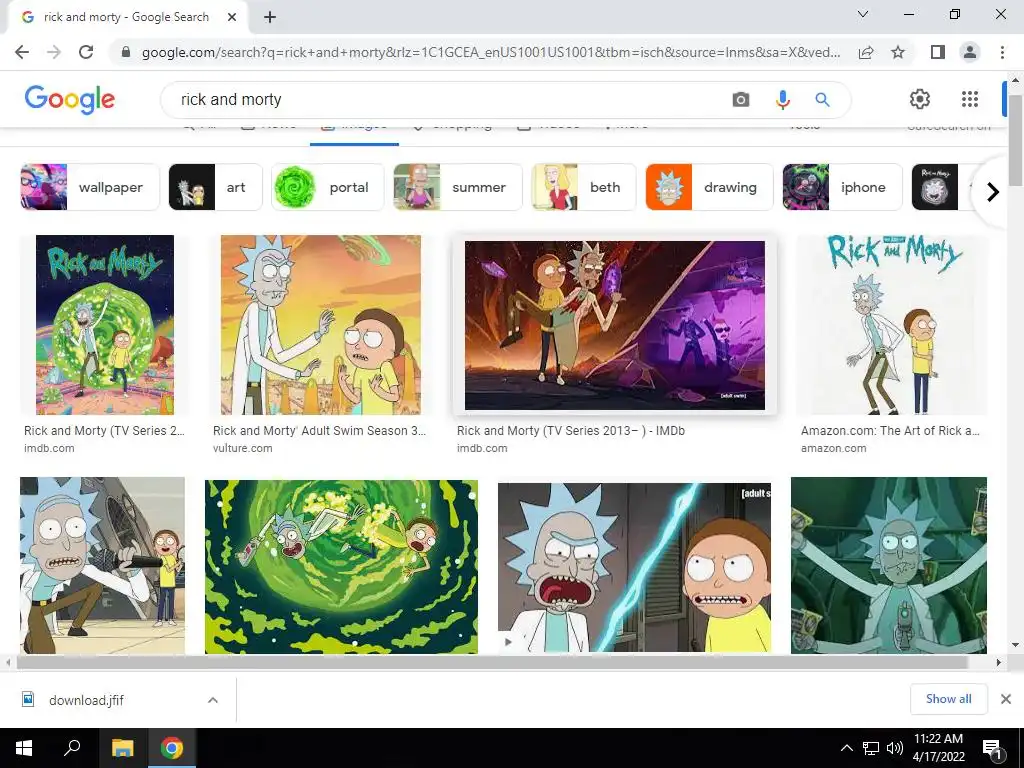Click Chrome icon in the taskbar

(172, 748)
